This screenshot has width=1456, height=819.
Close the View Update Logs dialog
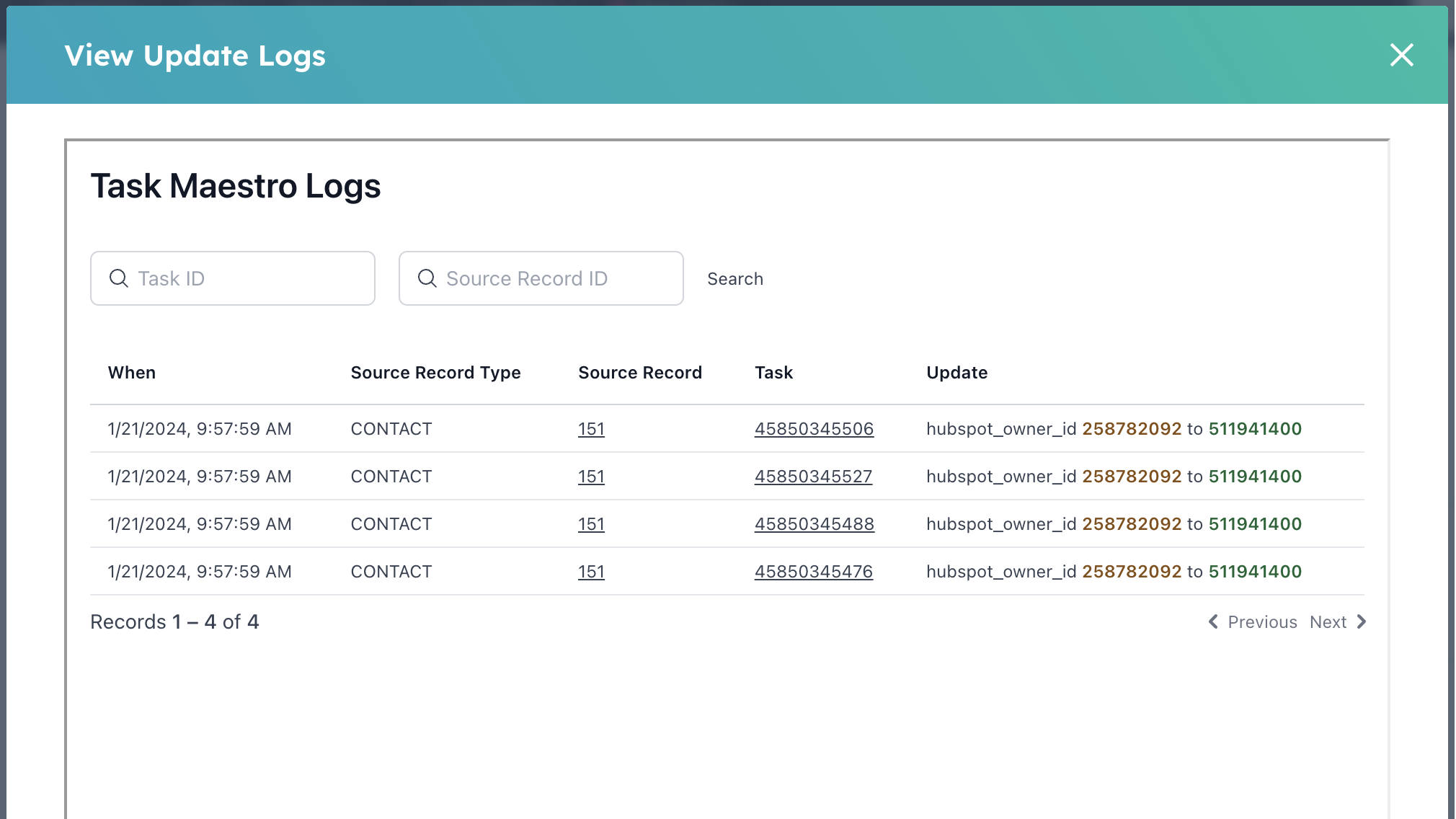(x=1400, y=55)
